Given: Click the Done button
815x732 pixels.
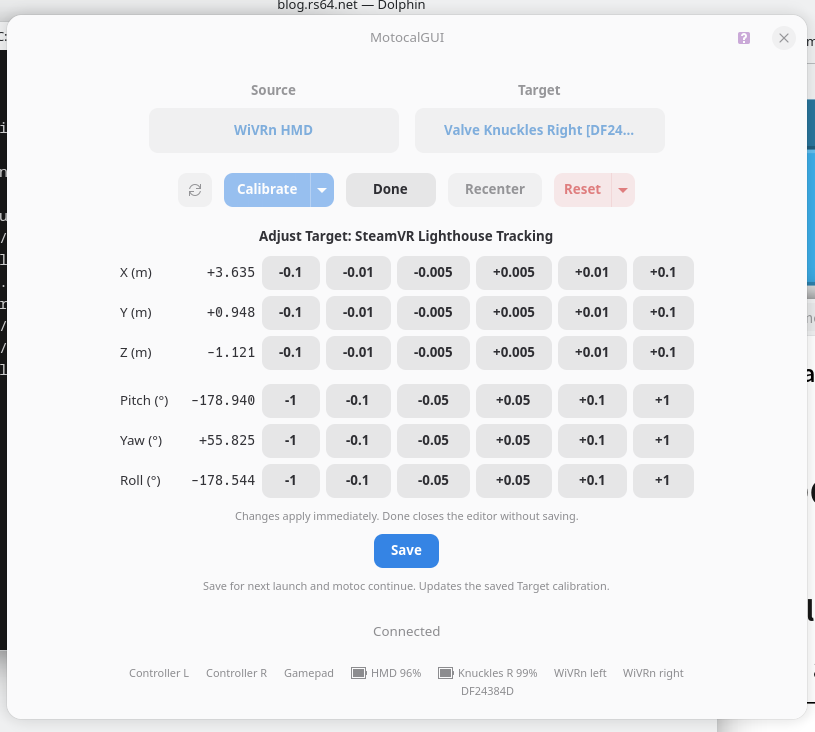Looking at the screenshot, I should [390, 190].
